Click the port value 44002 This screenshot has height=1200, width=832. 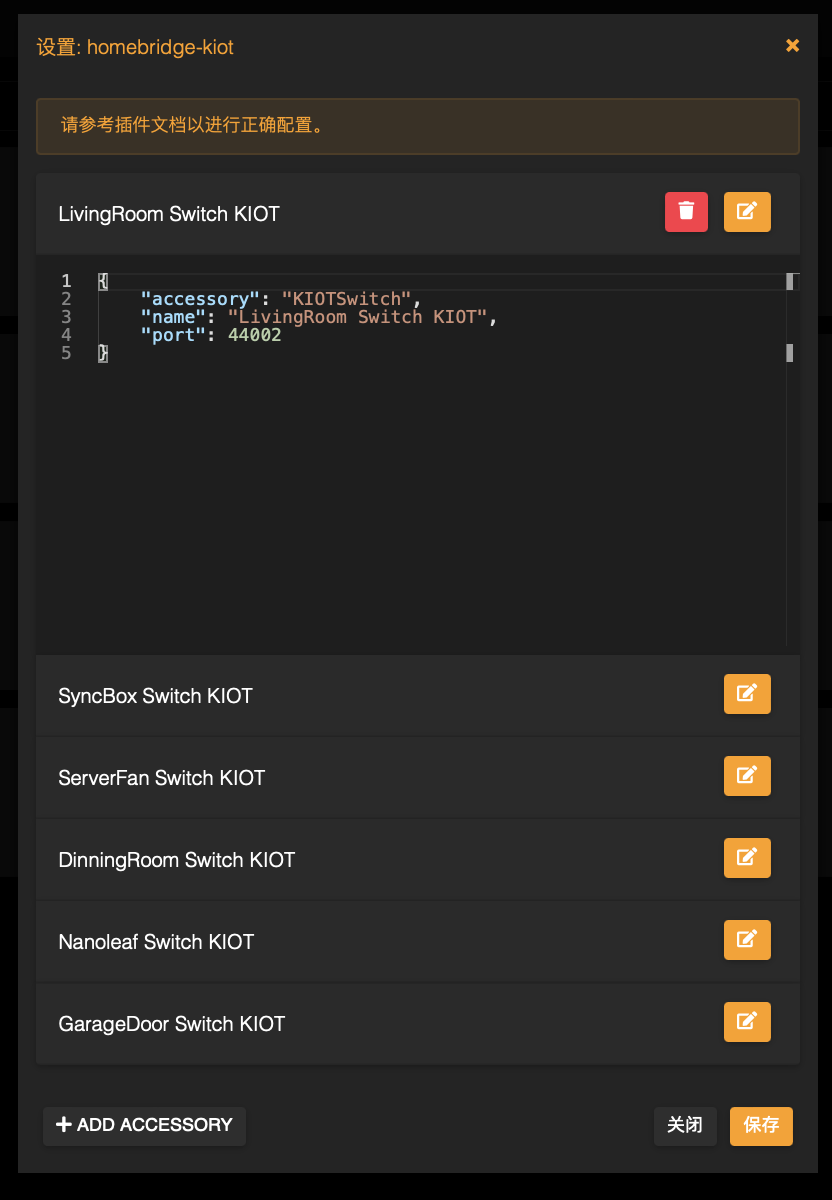point(255,335)
